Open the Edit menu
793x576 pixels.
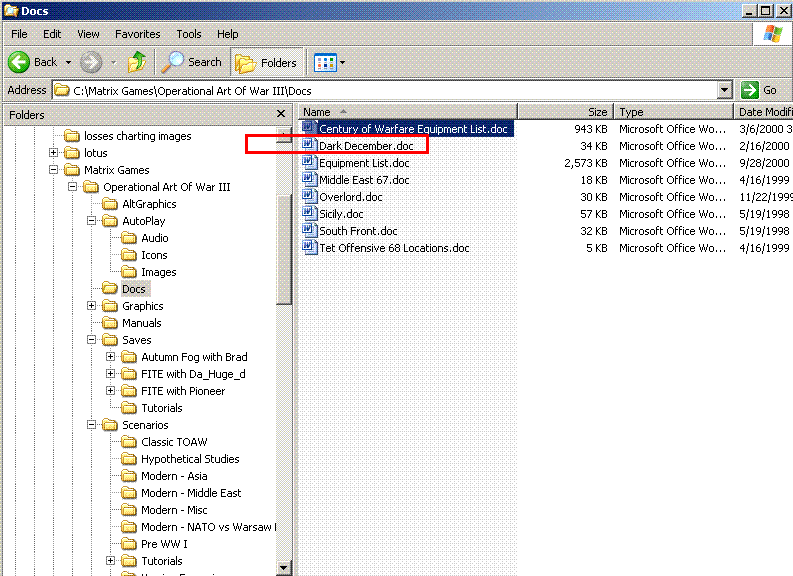[x=52, y=34]
